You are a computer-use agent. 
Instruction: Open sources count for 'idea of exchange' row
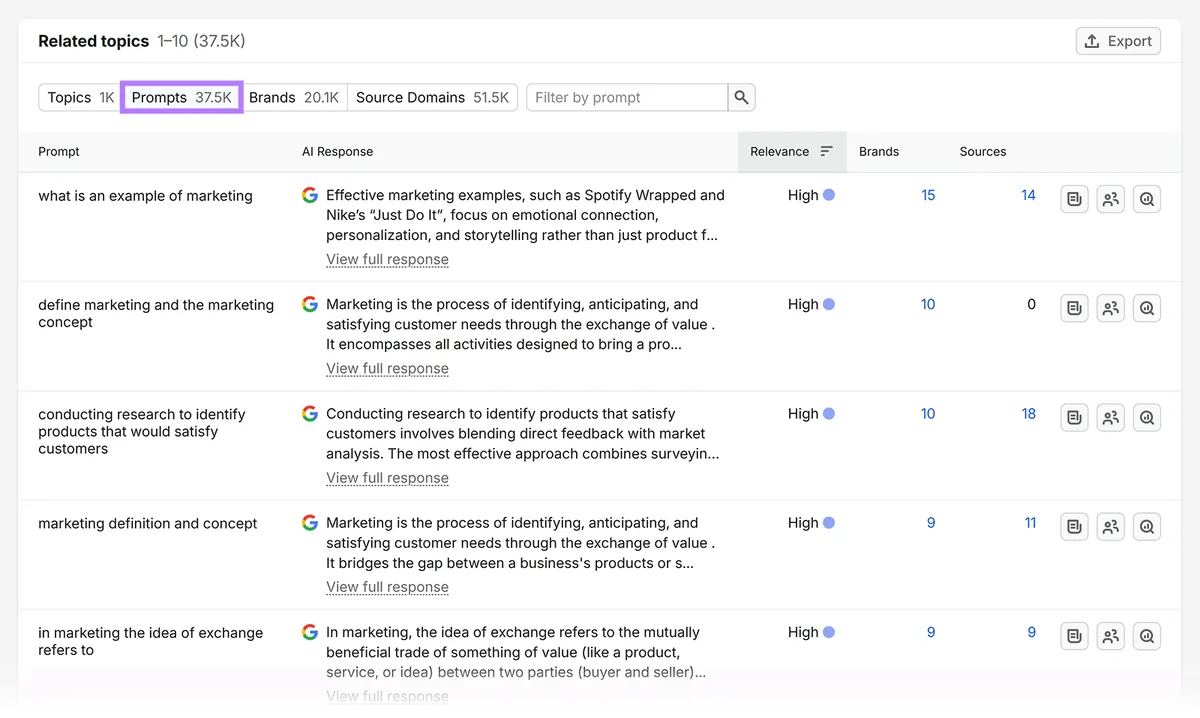pyautogui.click(x=1032, y=632)
